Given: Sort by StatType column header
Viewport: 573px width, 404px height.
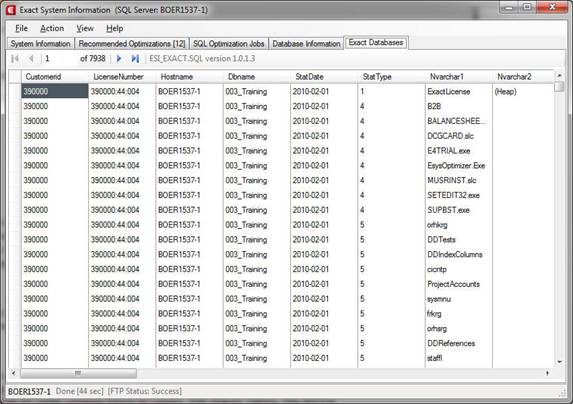Looking at the screenshot, I should point(391,77).
